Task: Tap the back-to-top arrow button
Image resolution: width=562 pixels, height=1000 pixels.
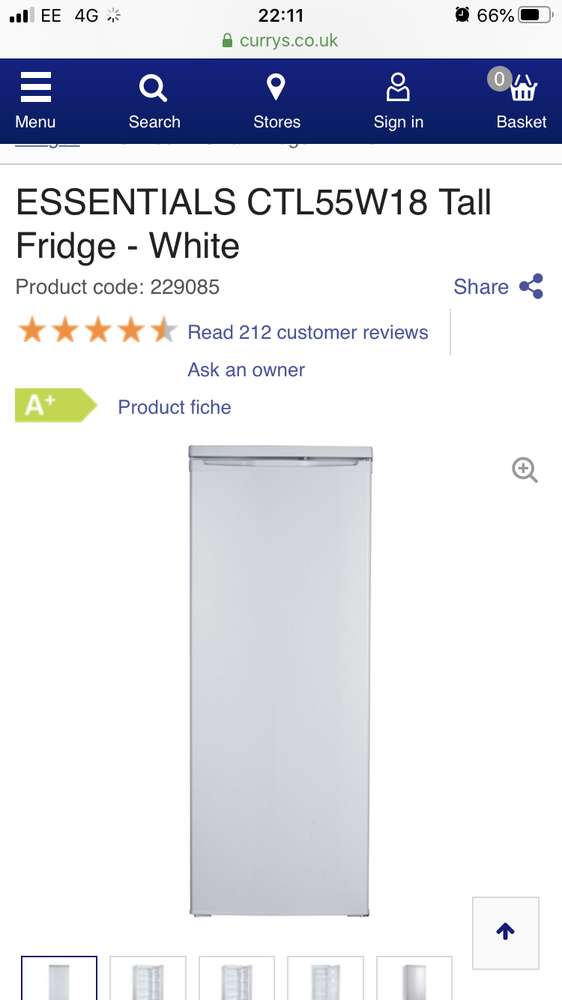Action: (x=505, y=932)
